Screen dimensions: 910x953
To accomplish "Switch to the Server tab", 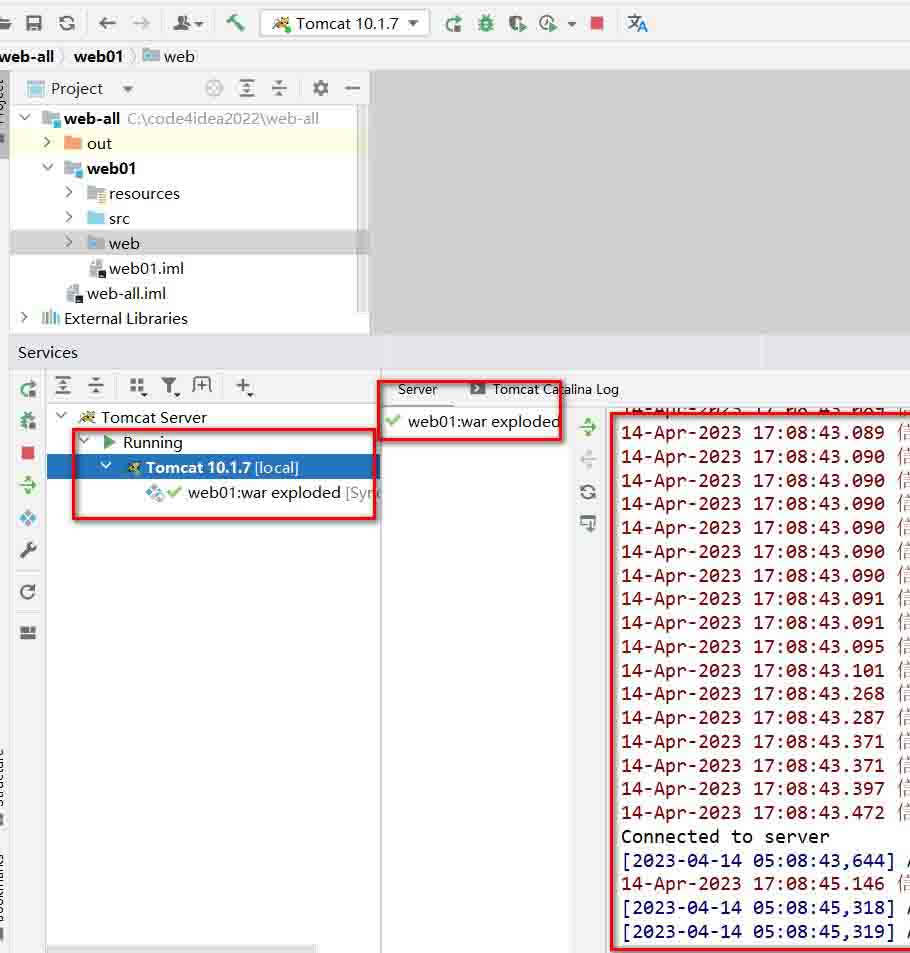I will coord(417,390).
